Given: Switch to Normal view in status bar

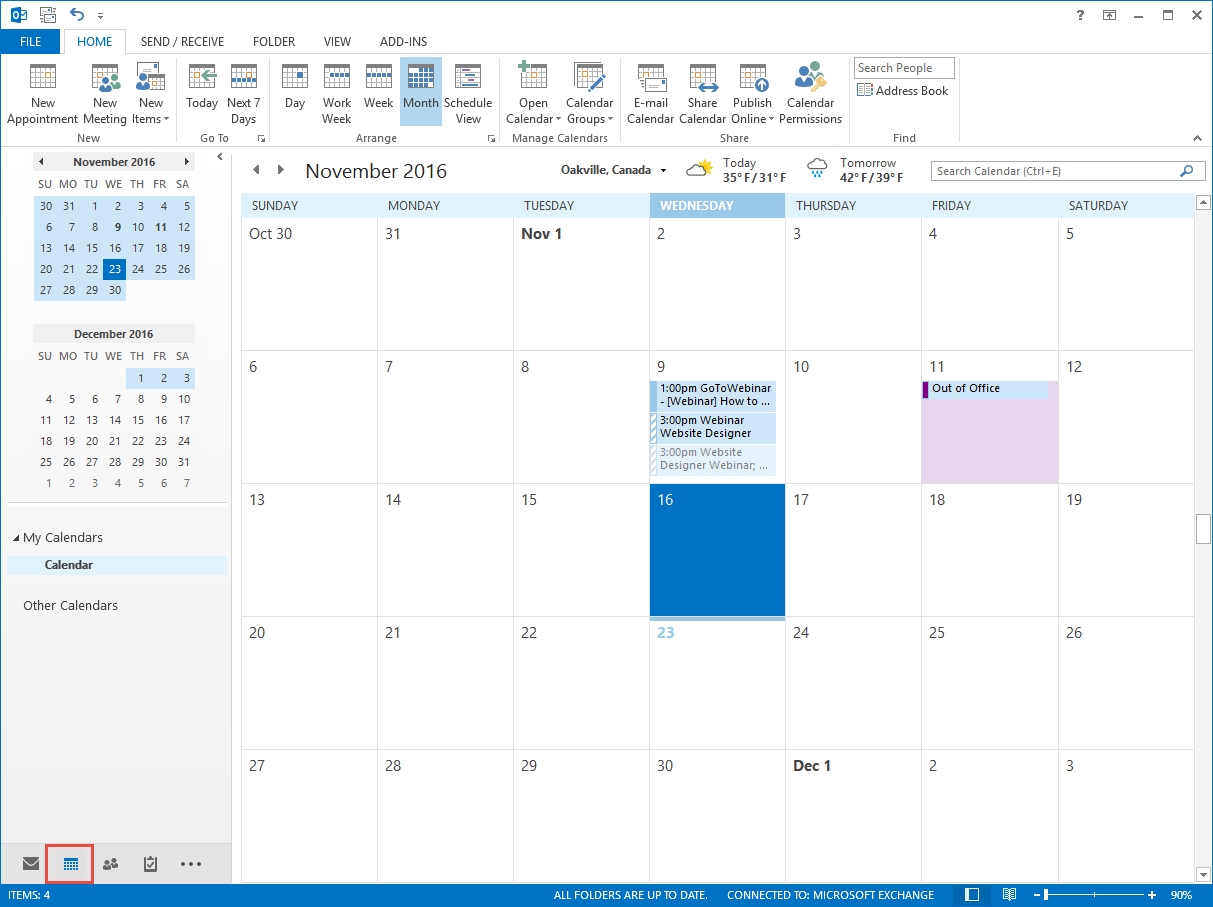Looking at the screenshot, I should click(x=973, y=894).
